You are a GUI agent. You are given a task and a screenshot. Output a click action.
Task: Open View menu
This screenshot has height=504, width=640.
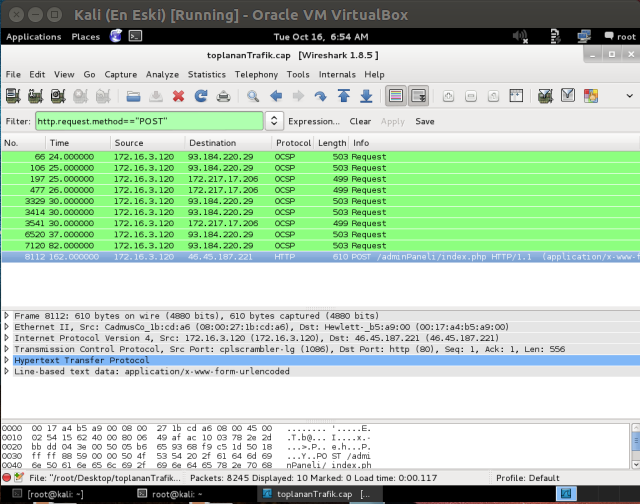pos(64,74)
